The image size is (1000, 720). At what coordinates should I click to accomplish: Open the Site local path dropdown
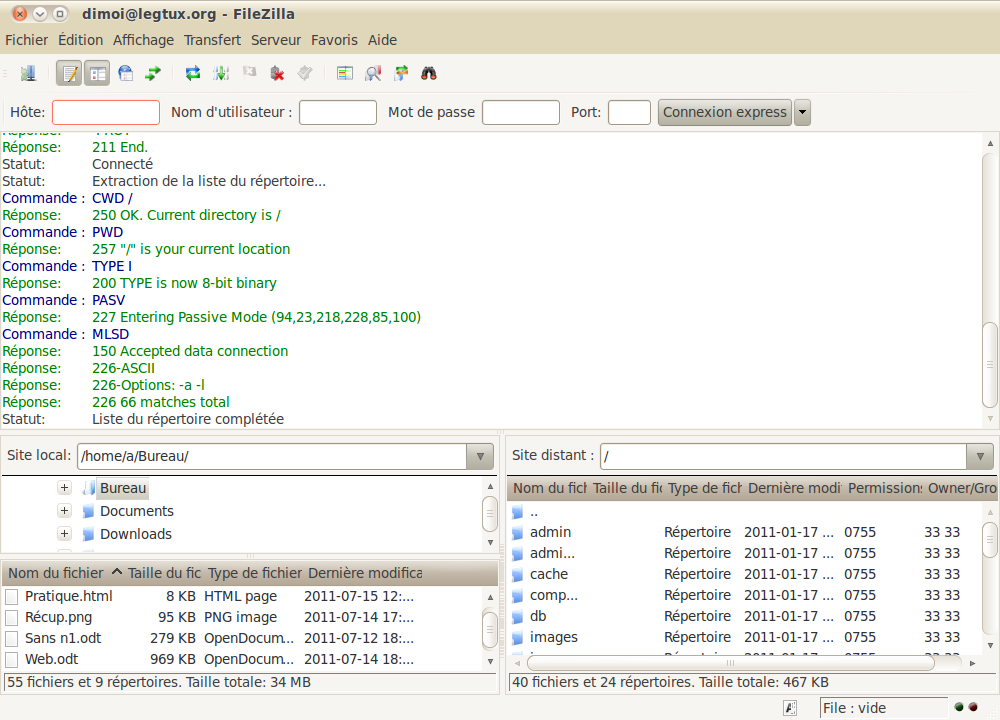(480, 457)
